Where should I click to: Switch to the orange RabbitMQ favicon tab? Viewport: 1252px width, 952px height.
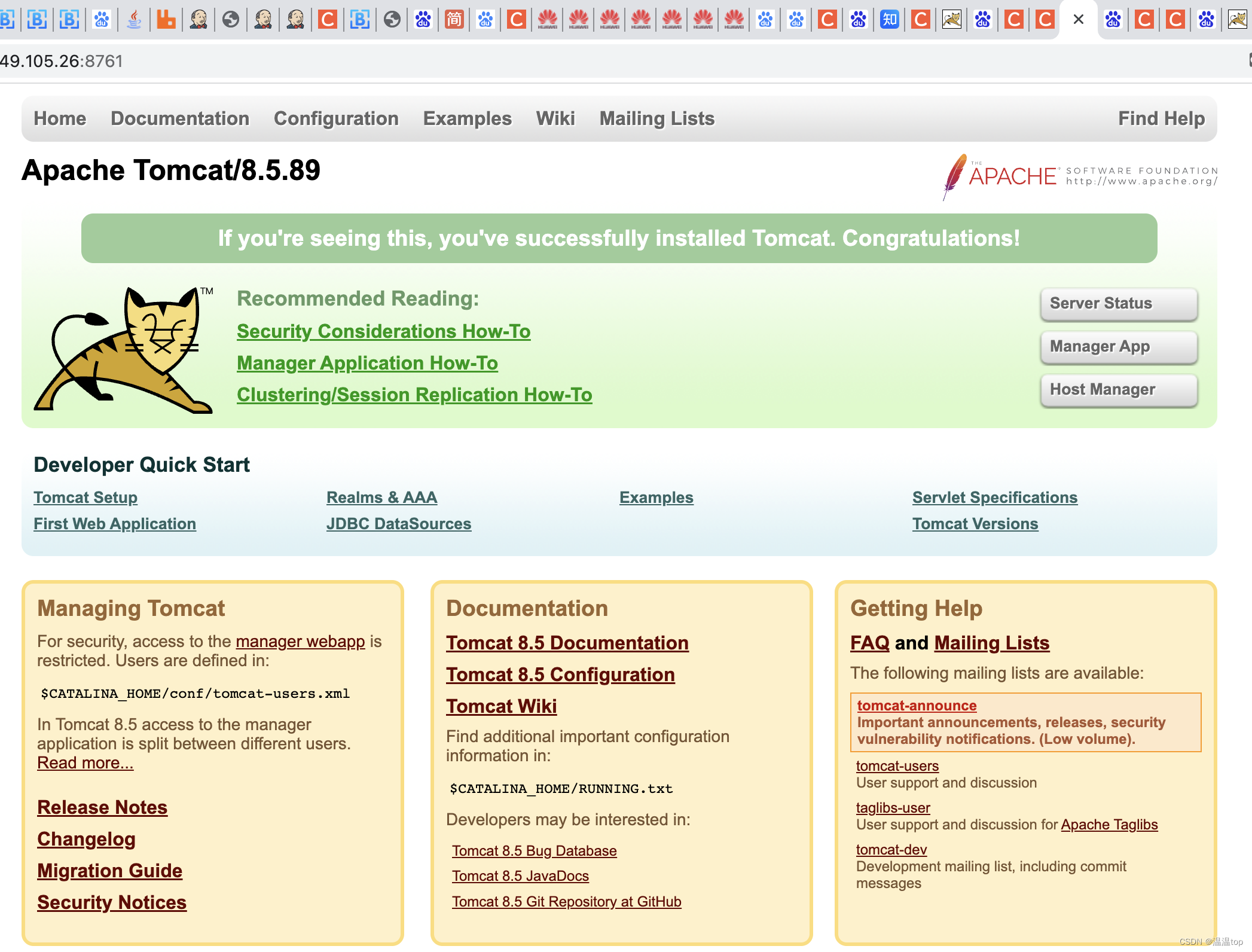pyautogui.click(x=166, y=20)
